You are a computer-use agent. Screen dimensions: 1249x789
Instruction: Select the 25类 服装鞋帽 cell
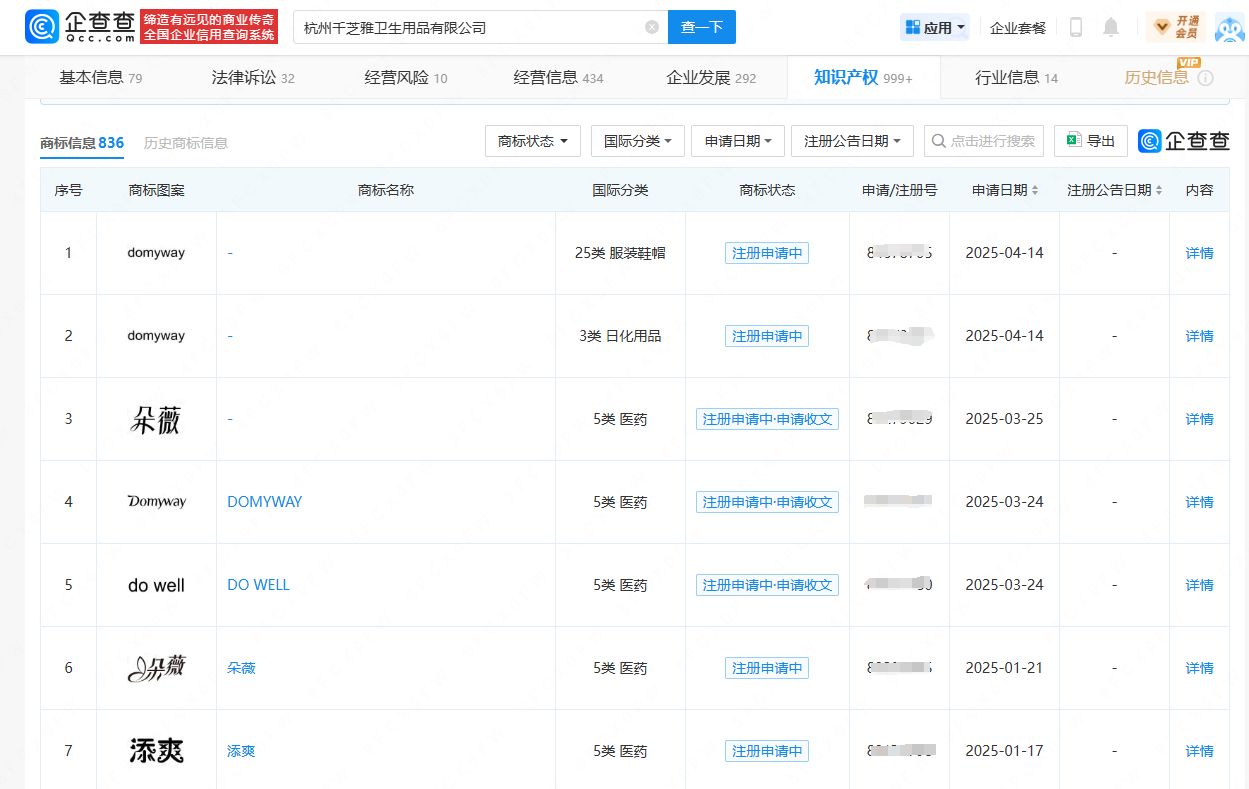620,253
